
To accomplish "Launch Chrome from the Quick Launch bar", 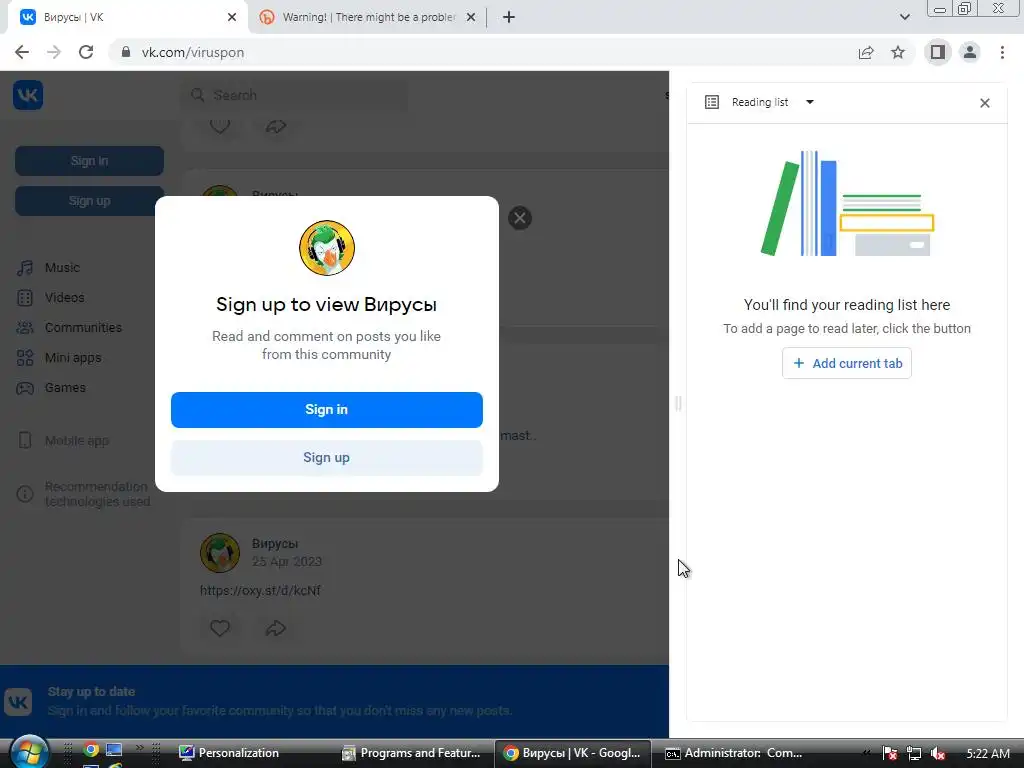I will click(x=91, y=750).
